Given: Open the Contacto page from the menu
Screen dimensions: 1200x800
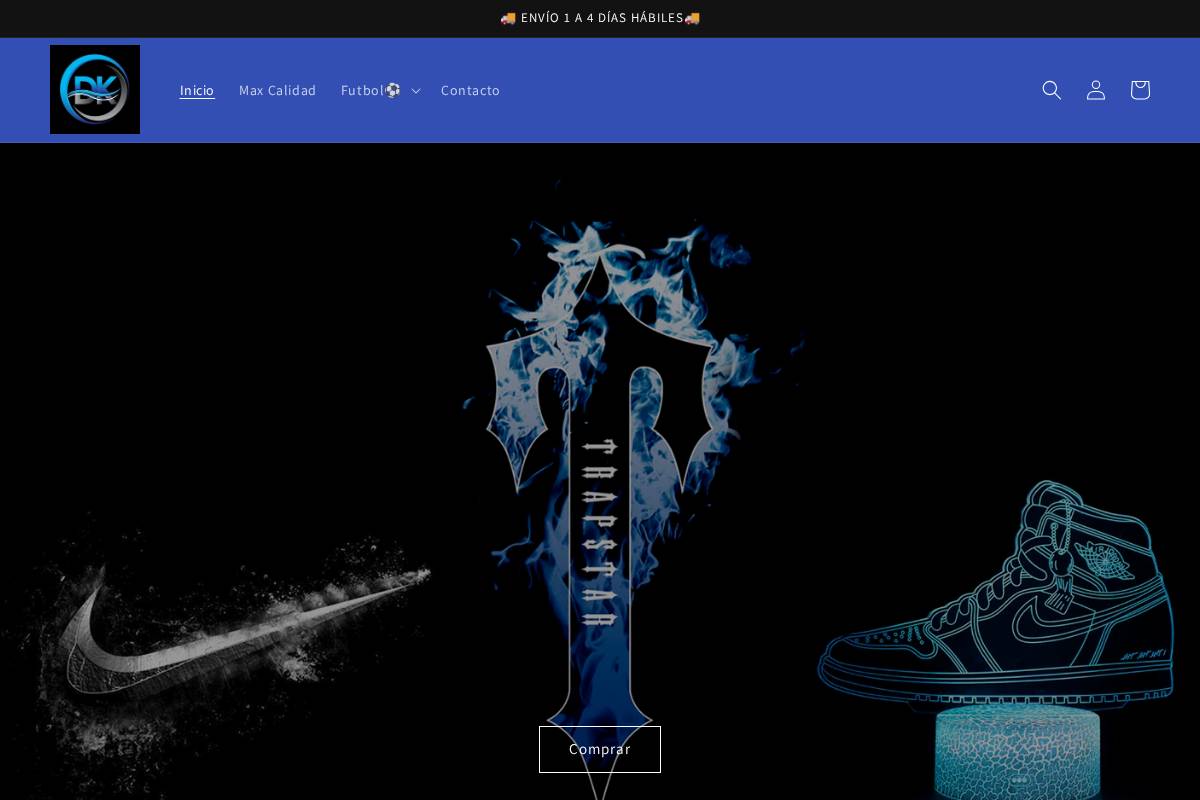Looking at the screenshot, I should pyautogui.click(x=470, y=90).
